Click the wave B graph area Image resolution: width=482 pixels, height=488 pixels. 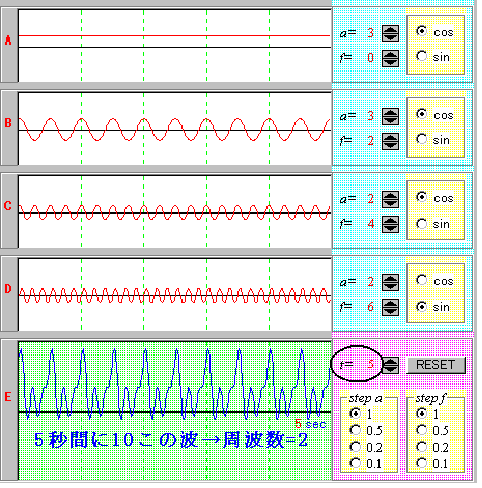175,129
